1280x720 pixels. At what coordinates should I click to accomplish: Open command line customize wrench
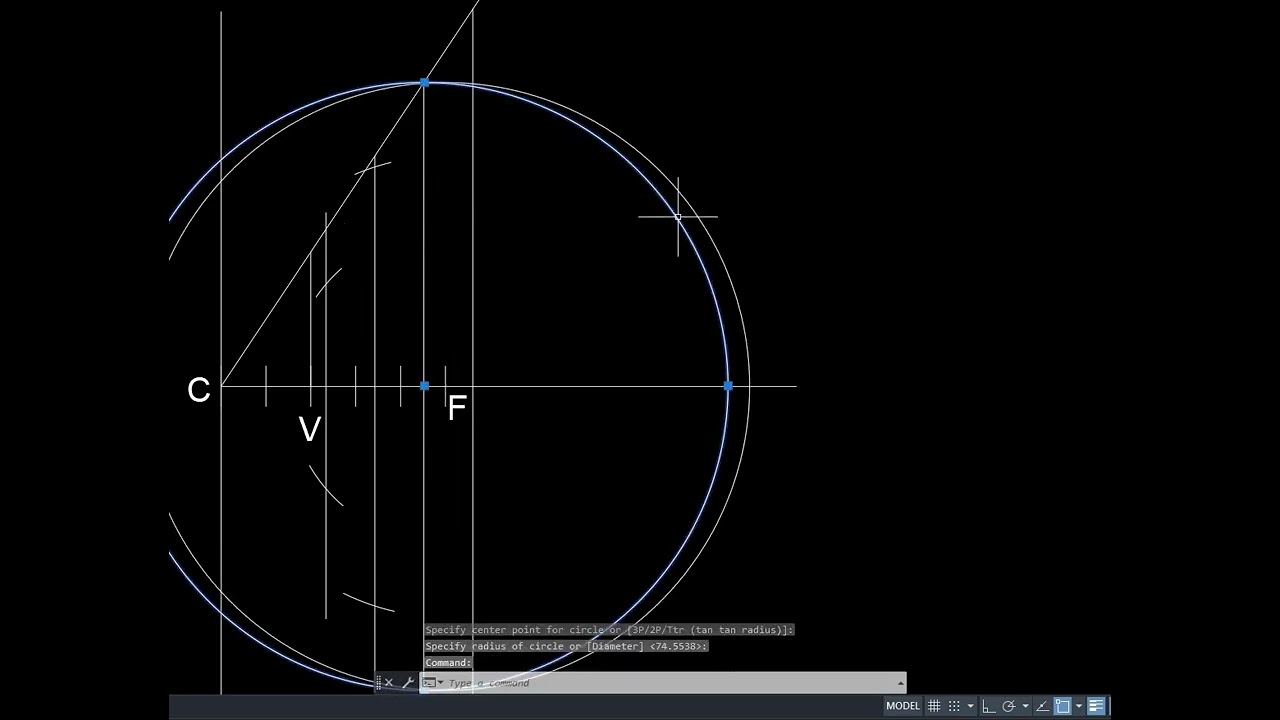408,683
